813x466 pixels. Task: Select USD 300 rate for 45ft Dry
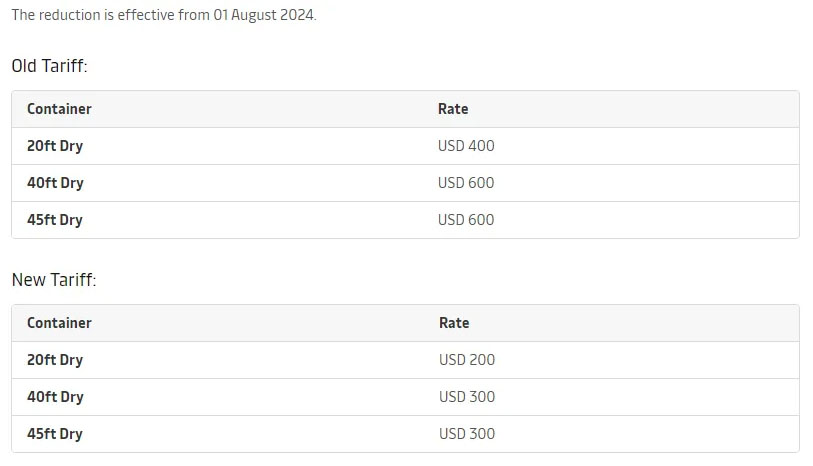pyautogui.click(x=467, y=433)
